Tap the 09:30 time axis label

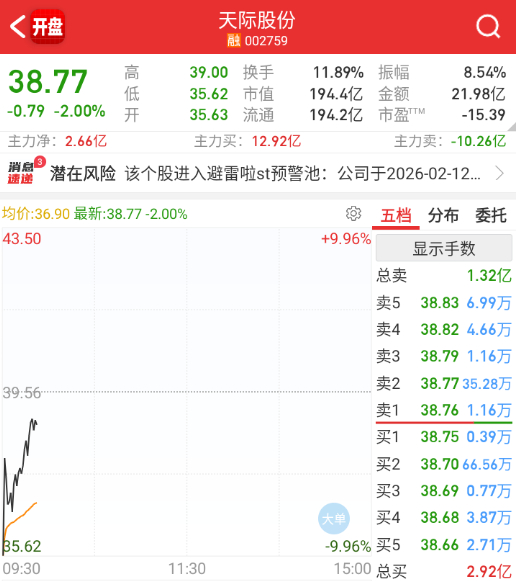pyautogui.click(x=21, y=568)
